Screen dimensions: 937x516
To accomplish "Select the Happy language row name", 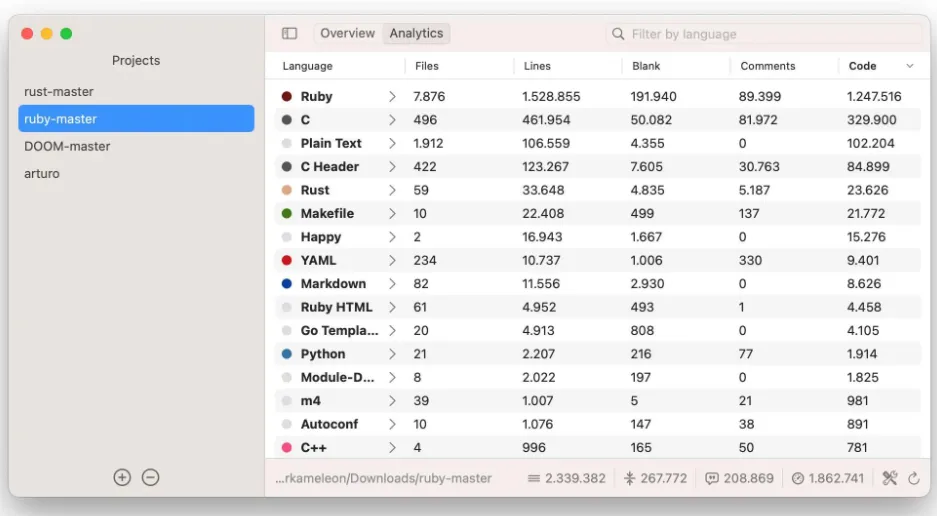I will 321,237.
